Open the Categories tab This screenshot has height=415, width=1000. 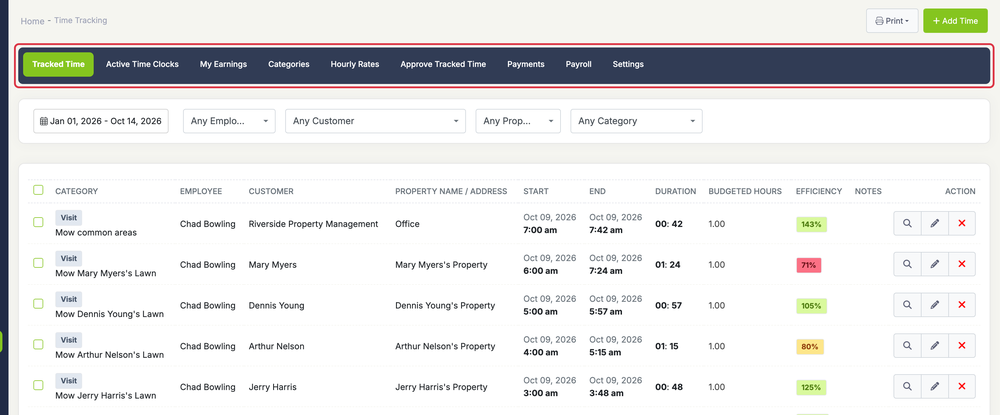pos(289,64)
